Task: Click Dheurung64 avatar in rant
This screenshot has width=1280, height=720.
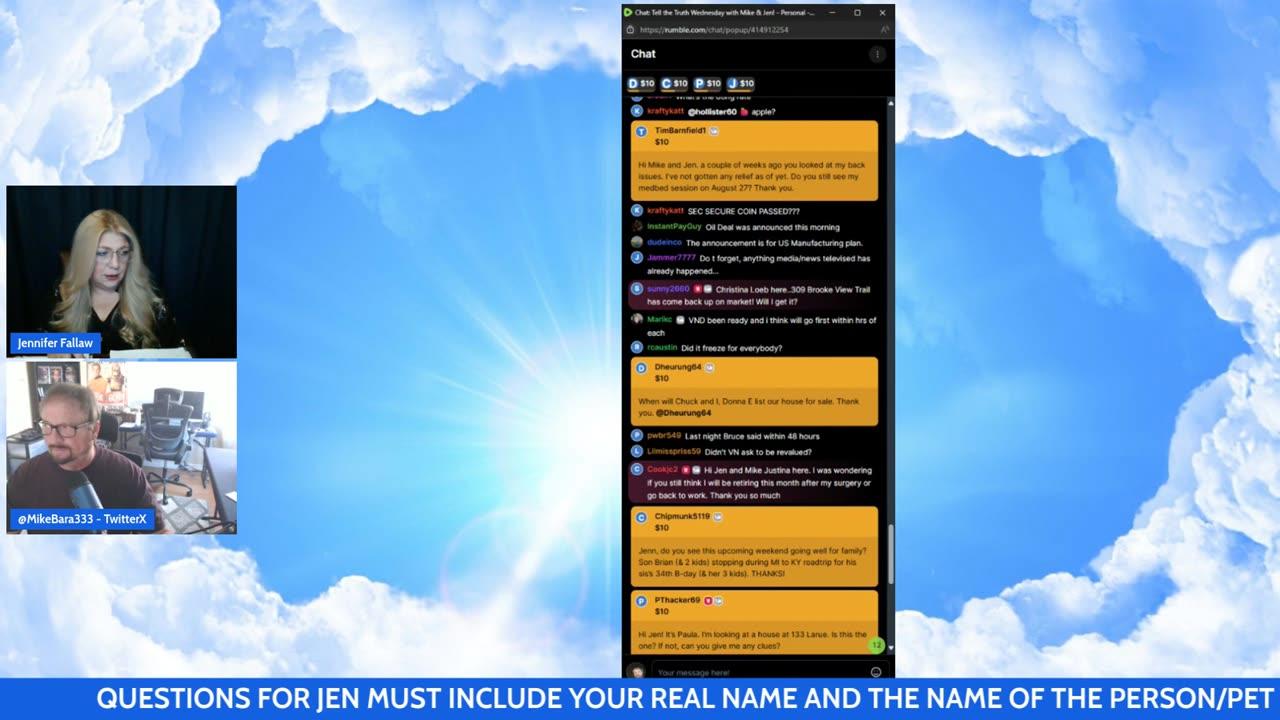Action: pyautogui.click(x=642, y=367)
